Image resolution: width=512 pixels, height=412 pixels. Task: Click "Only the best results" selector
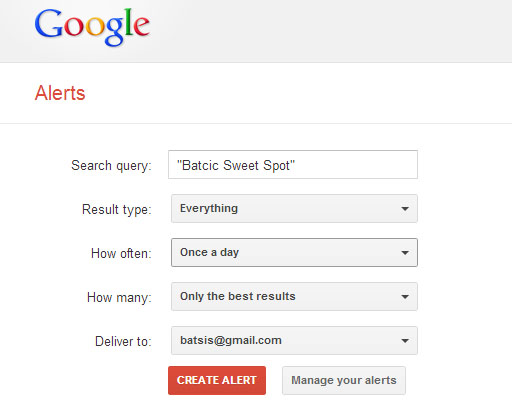point(294,296)
